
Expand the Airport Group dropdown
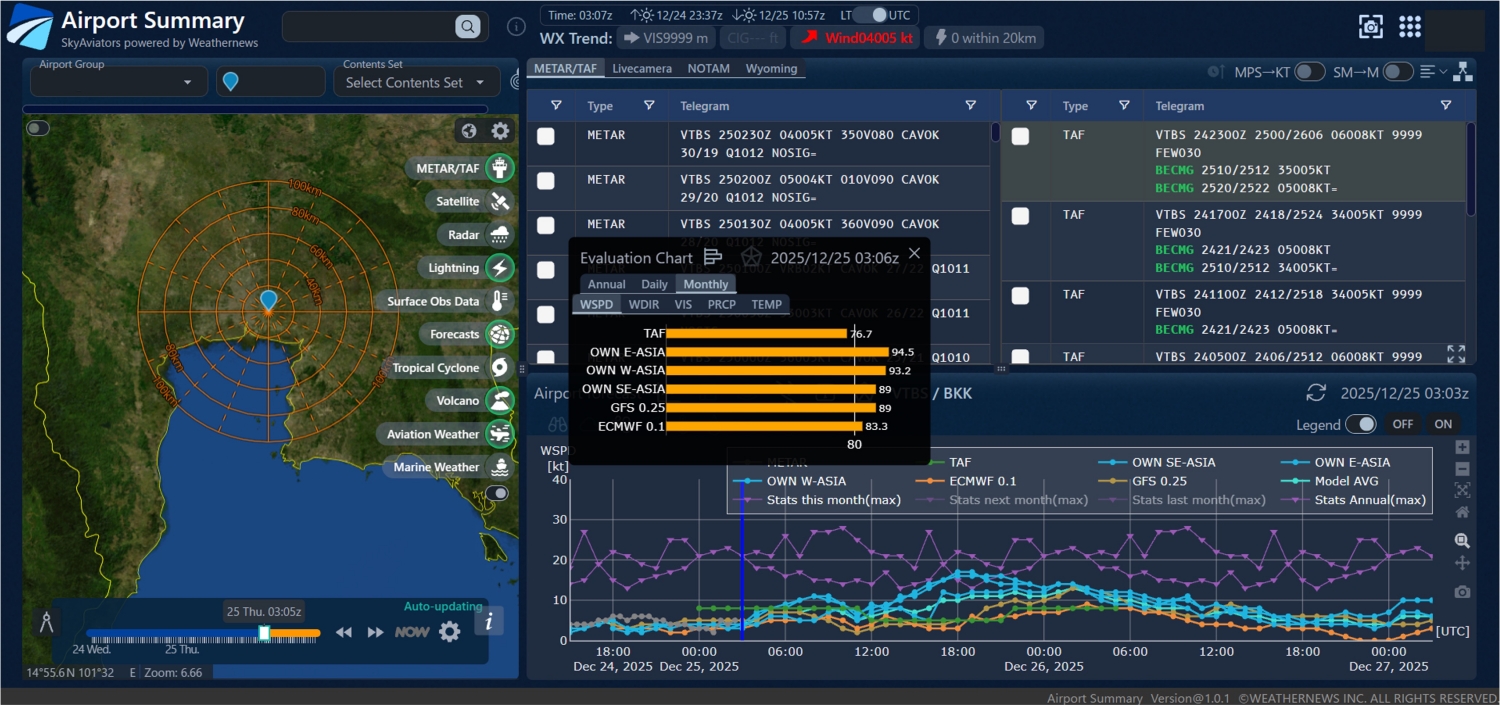click(x=187, y=83)
